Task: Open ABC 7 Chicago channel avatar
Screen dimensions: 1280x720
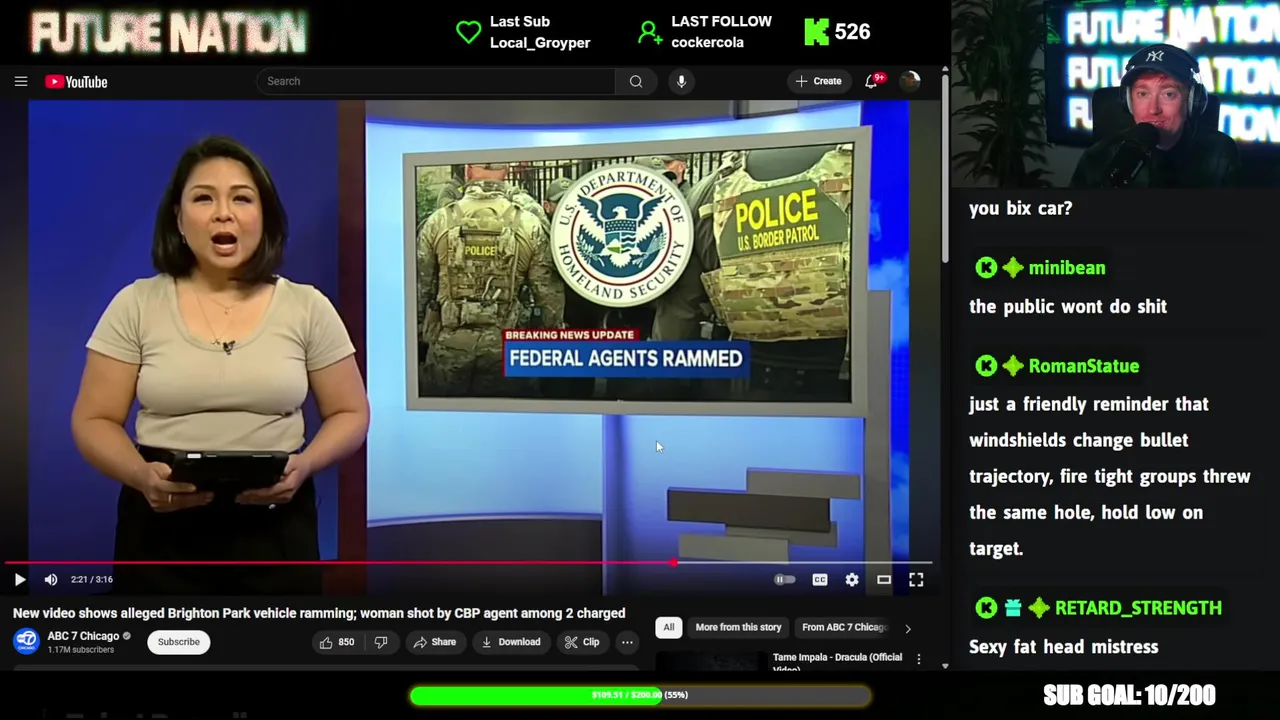Action: click(27, 641)
